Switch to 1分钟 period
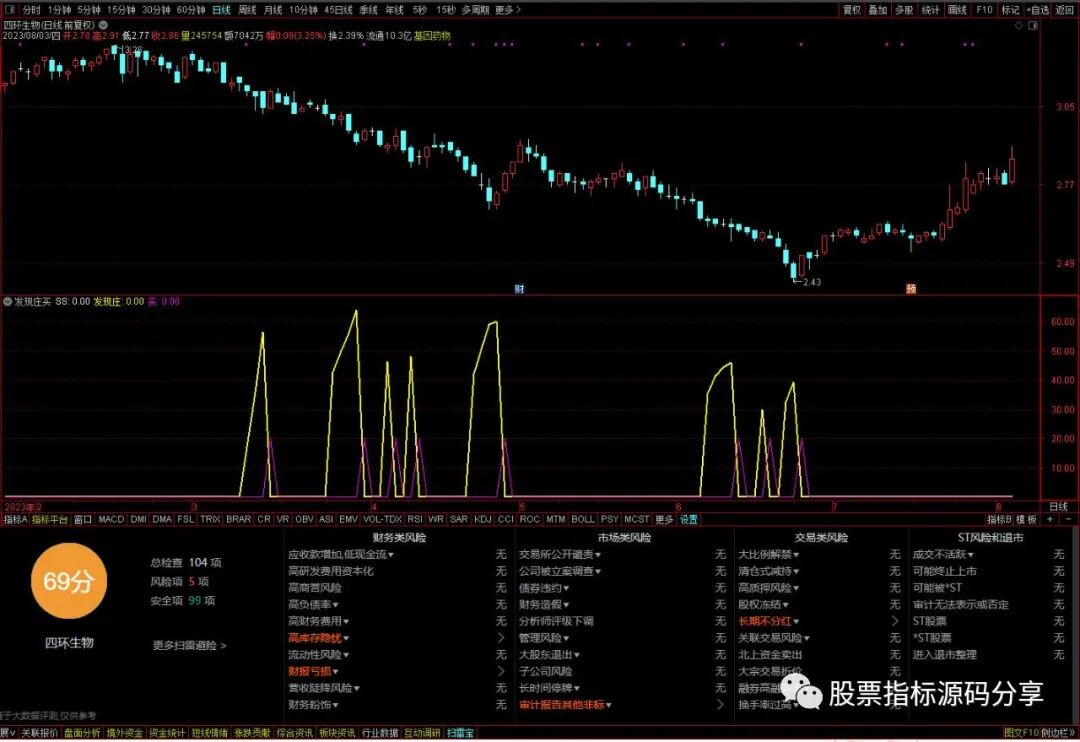The image size is (1080, 742). pyautogui.click(x=60, y=10)
